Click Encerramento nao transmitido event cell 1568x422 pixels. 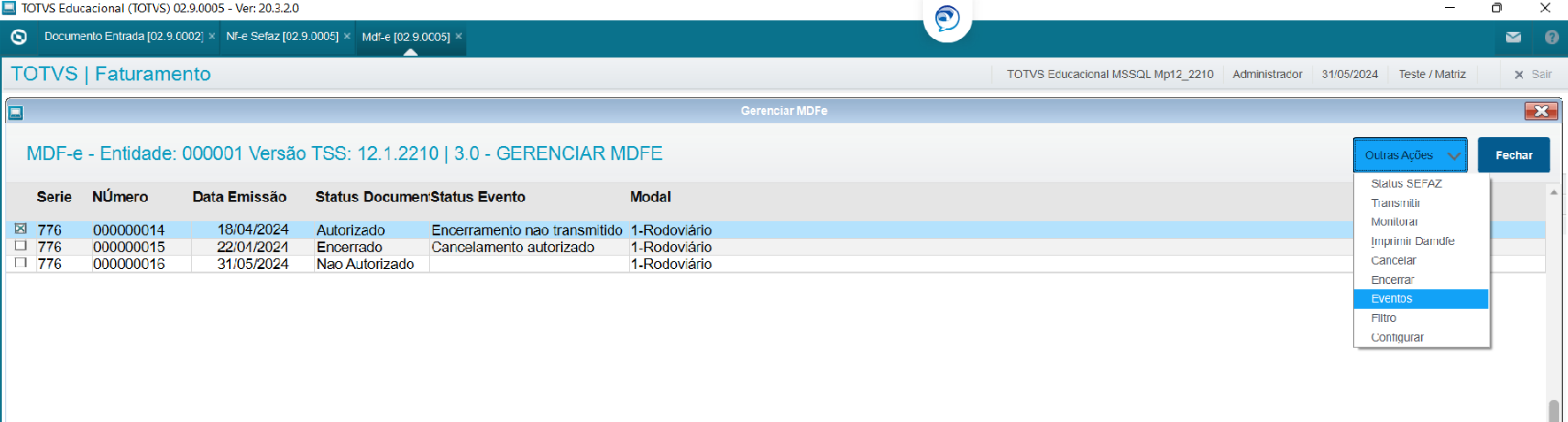pyautogui.click(x=527, y=230)
